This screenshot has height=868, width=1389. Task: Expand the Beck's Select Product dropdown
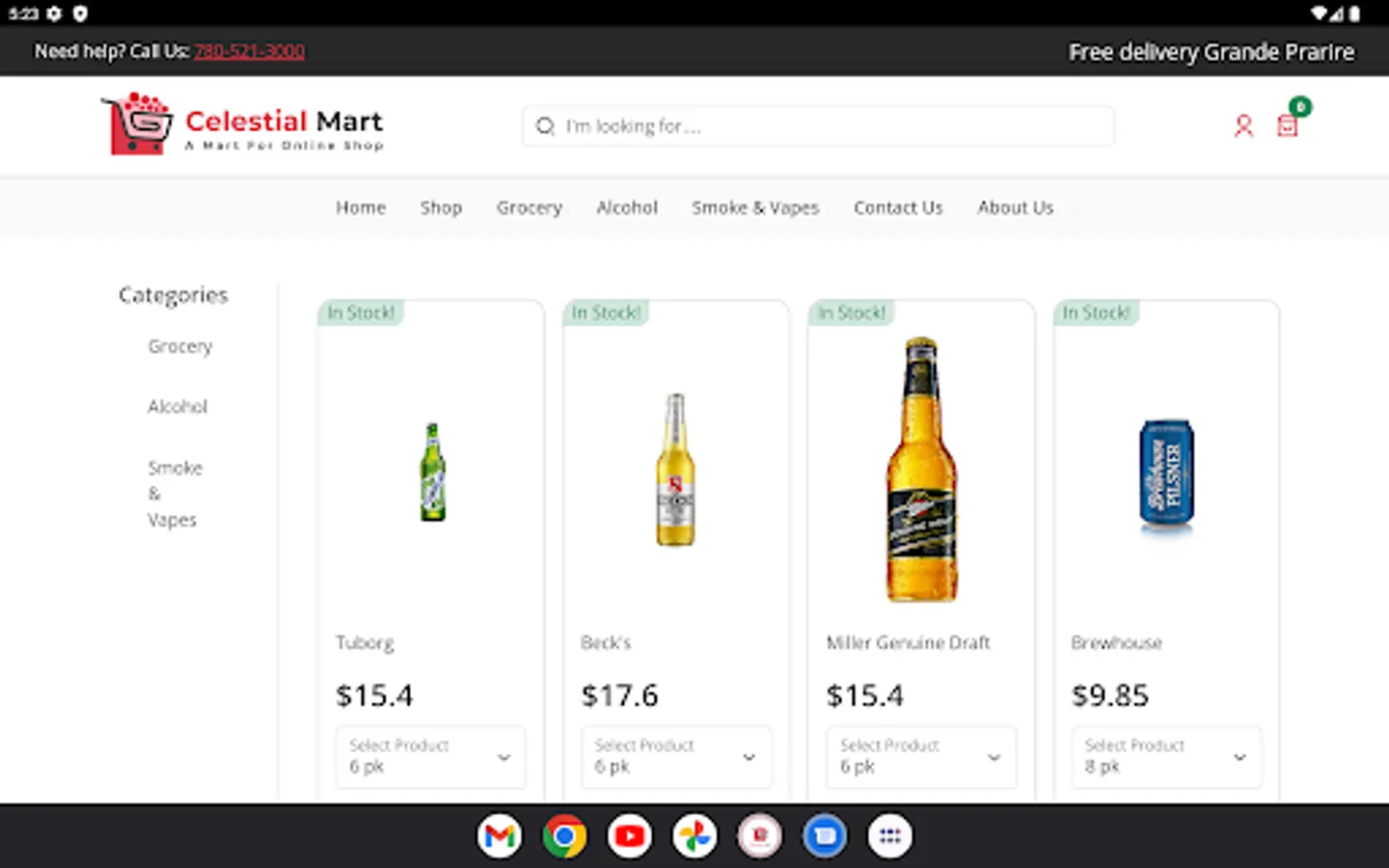[675, 757]
